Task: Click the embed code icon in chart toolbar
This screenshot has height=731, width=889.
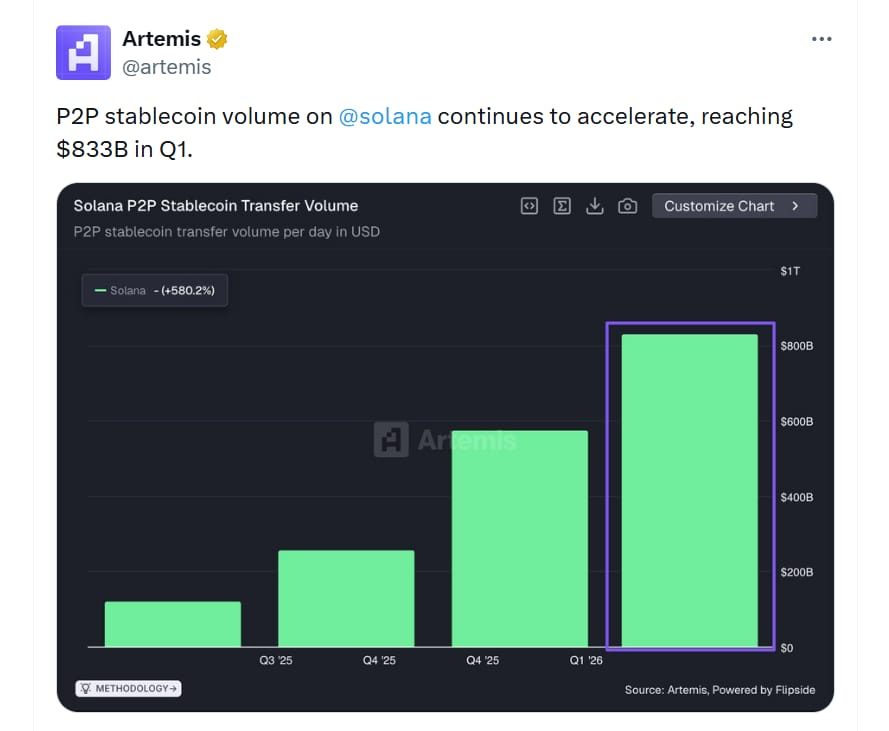Action: (529, 206)
